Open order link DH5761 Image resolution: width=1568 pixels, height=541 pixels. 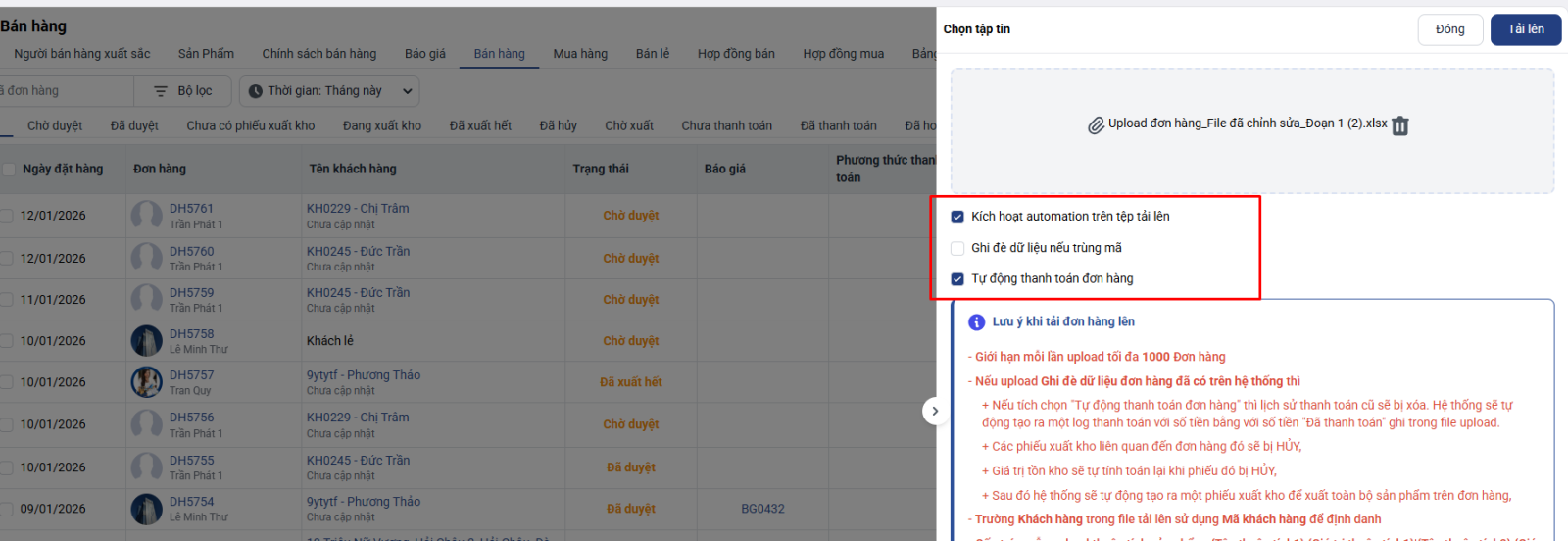pos(191,209)
